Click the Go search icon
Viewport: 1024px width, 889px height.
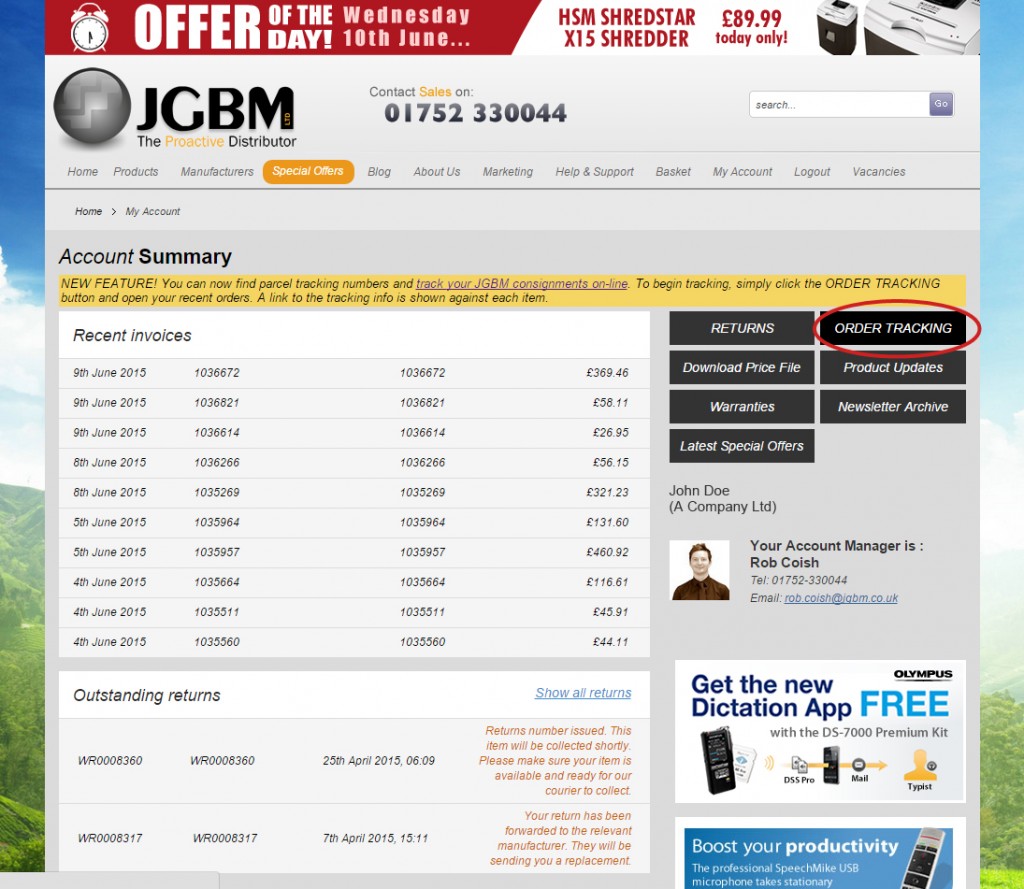(x=940, y=104)
